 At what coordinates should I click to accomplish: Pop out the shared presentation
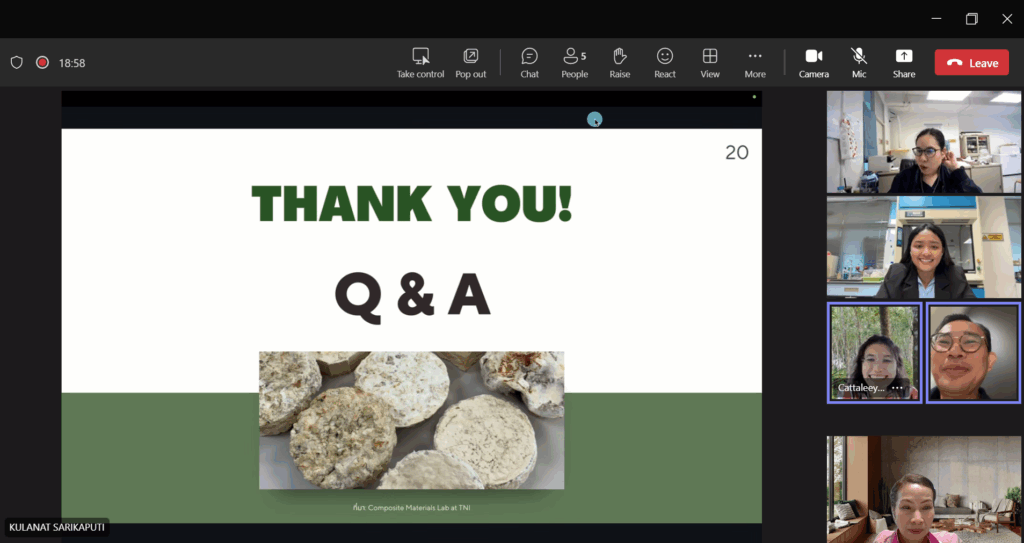click(470, 57)
